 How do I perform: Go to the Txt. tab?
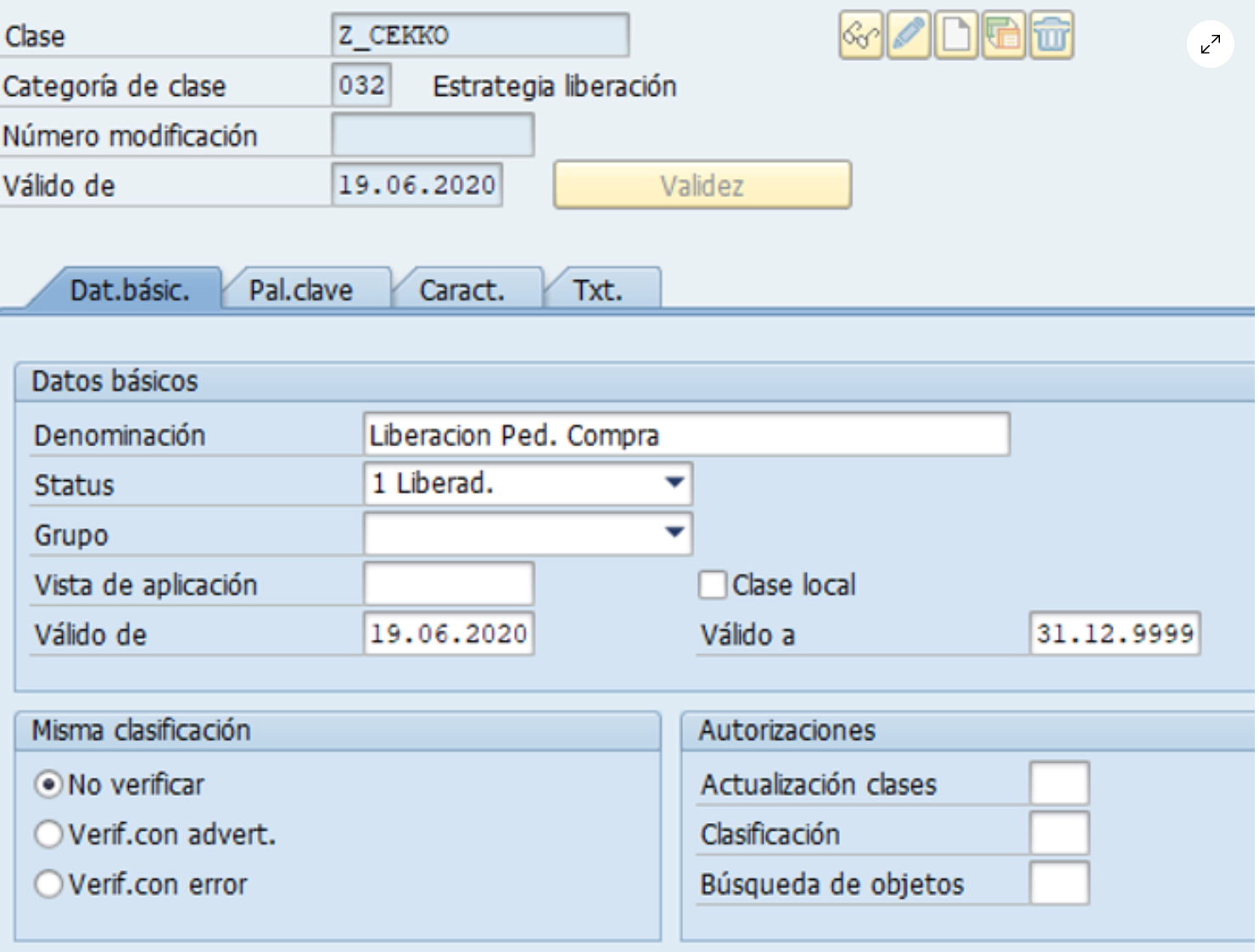tap(598, 290)
